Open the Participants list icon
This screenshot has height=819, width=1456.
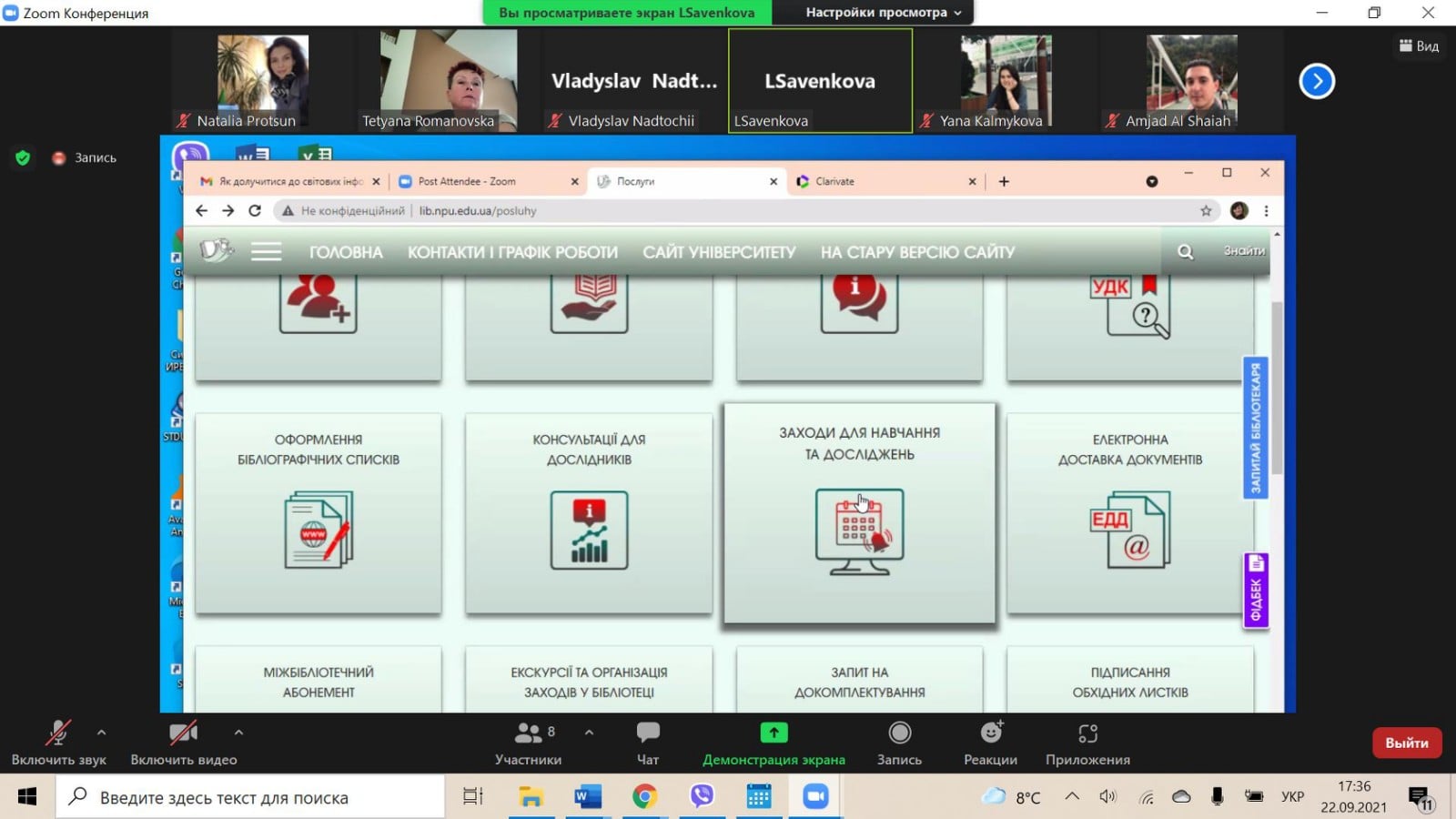528,733
